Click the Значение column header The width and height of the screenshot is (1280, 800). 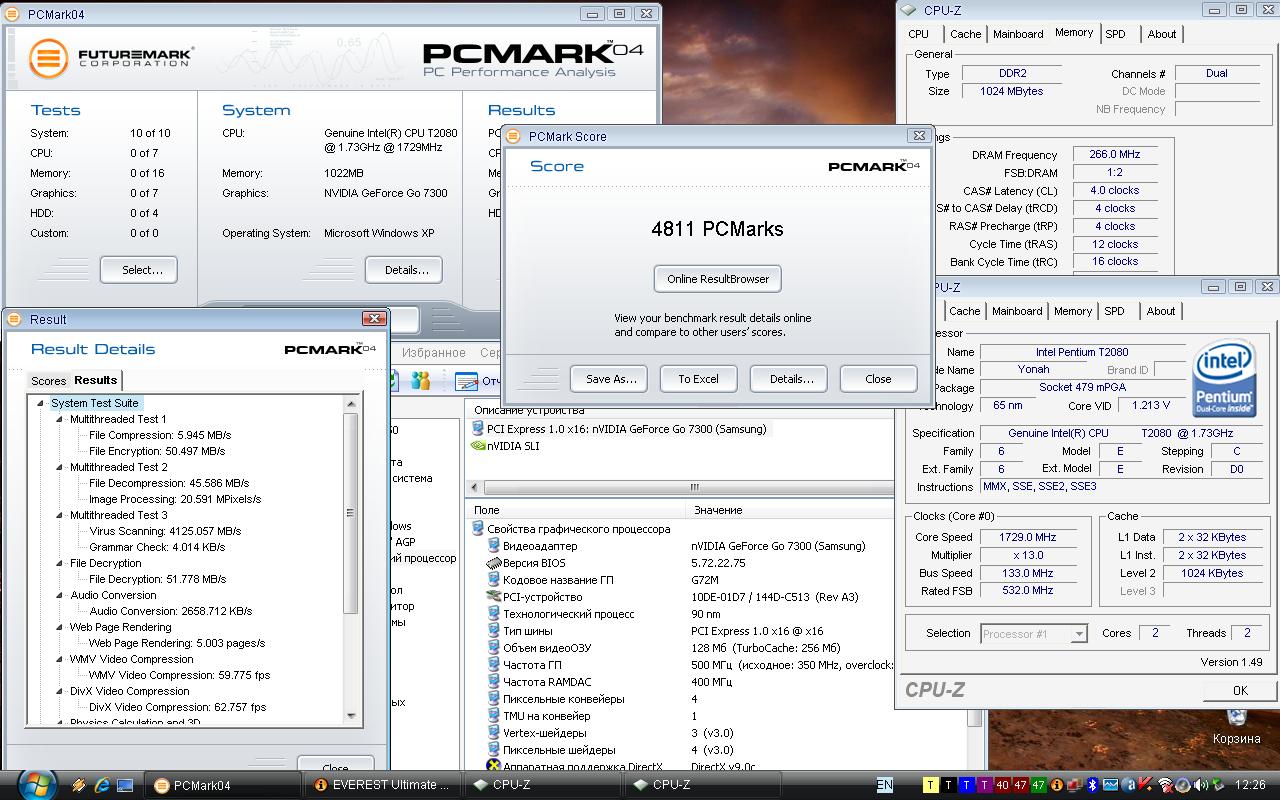coord(788,510)
